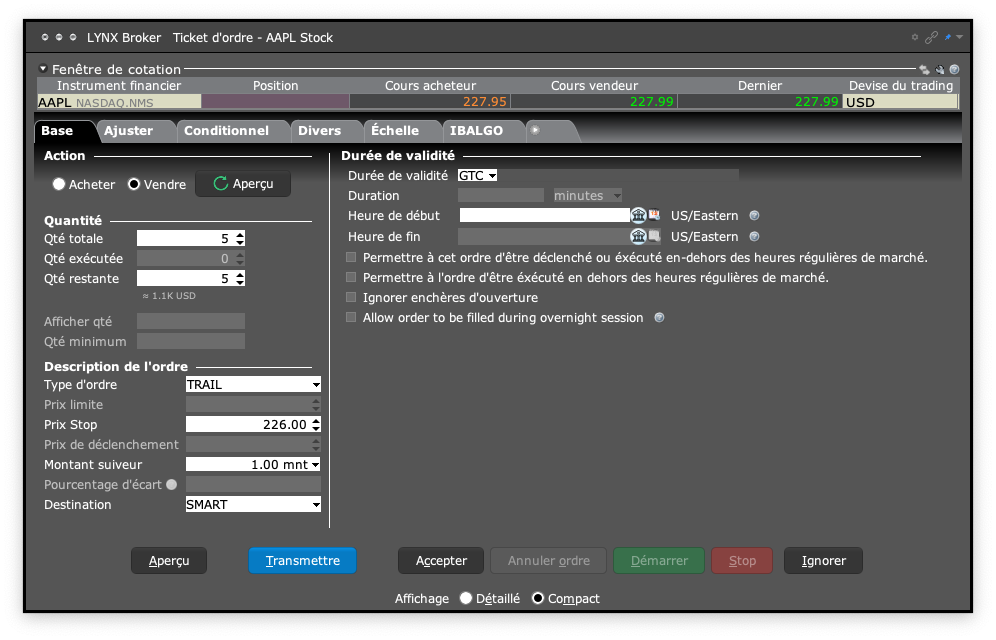Click the bank icon beside Heure de fin
996x640 pixels.
tap(638, 236)
